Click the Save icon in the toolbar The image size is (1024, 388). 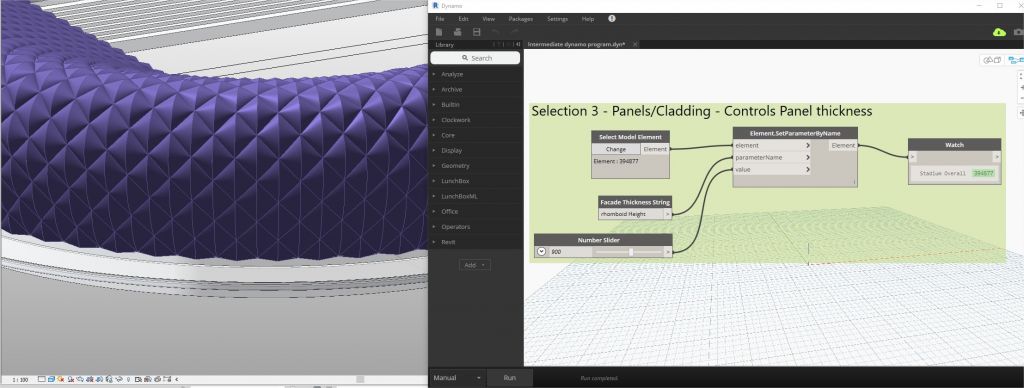click(x=477, y=32)
